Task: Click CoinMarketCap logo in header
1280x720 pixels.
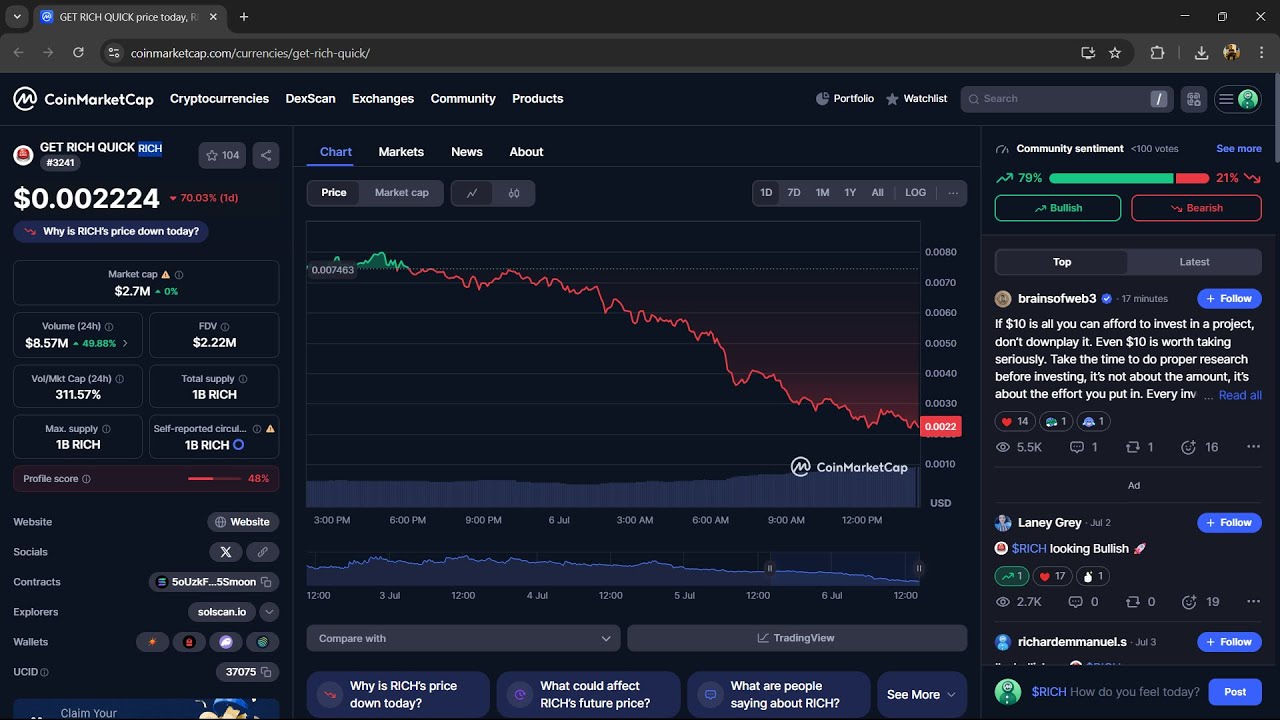Action: click(83, 99)
